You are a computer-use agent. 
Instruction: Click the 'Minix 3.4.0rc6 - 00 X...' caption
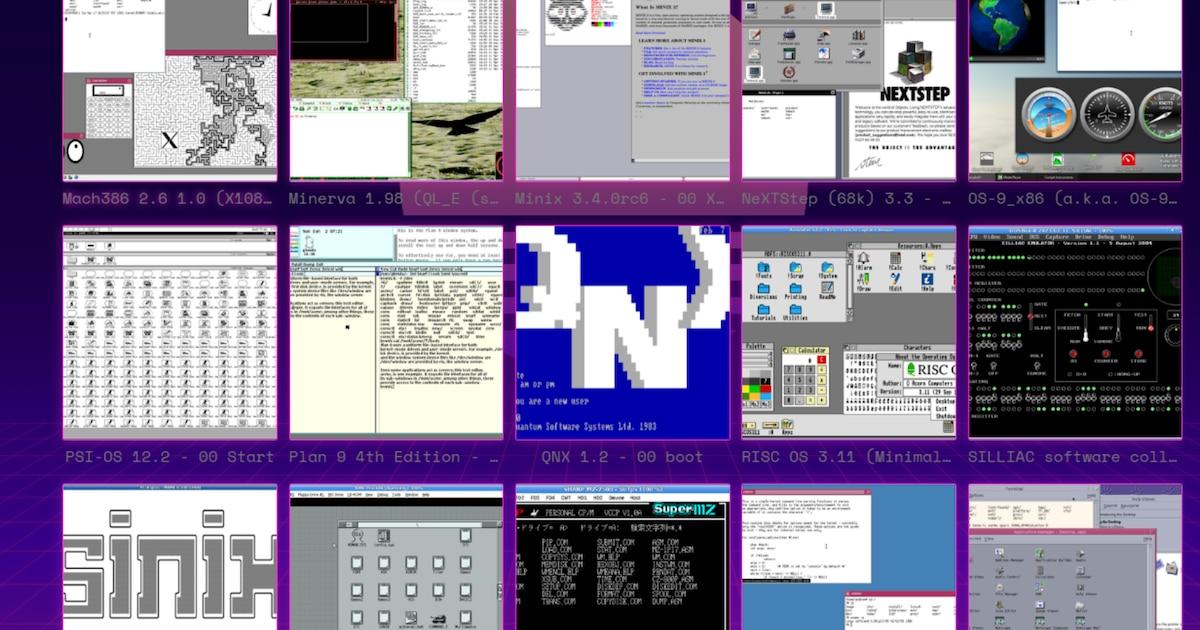pyautogui.click(x=621, y=199)
